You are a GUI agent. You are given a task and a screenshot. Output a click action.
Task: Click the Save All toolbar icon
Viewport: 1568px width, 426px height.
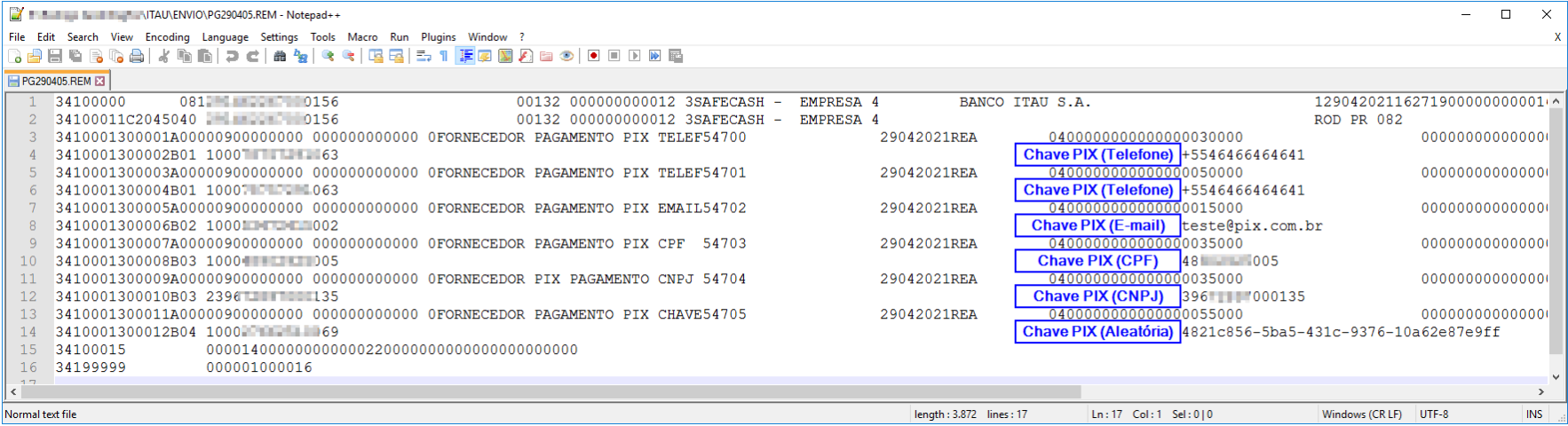(75, 56)
